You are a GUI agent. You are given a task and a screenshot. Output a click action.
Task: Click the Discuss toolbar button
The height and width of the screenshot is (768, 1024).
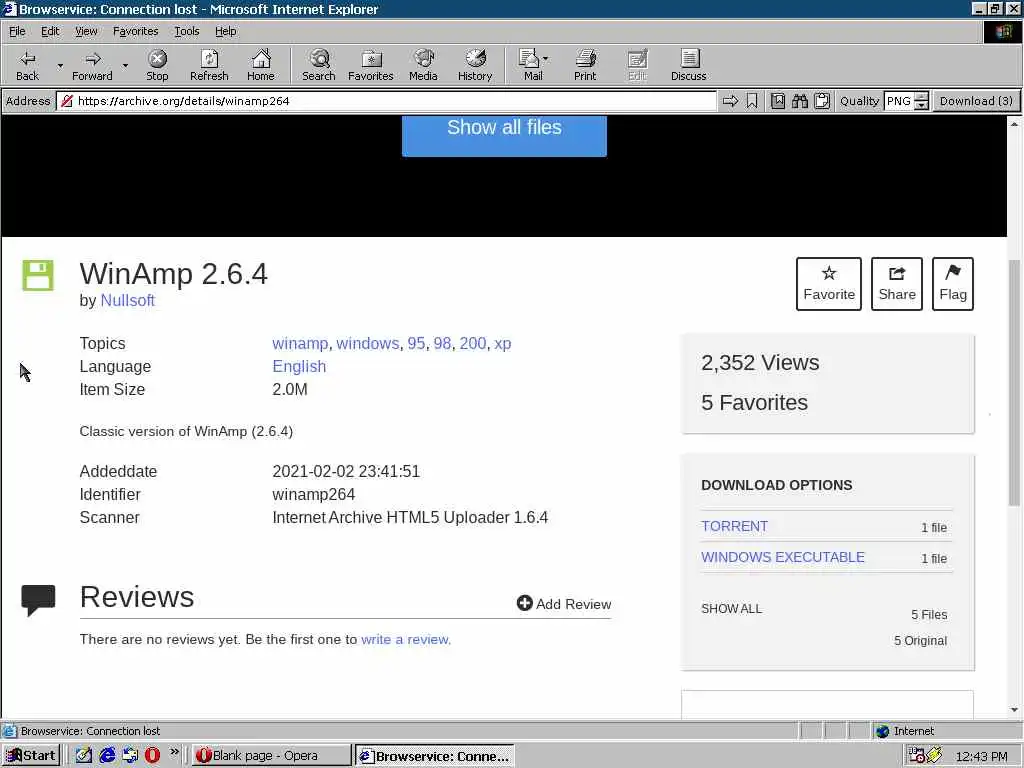688,65
